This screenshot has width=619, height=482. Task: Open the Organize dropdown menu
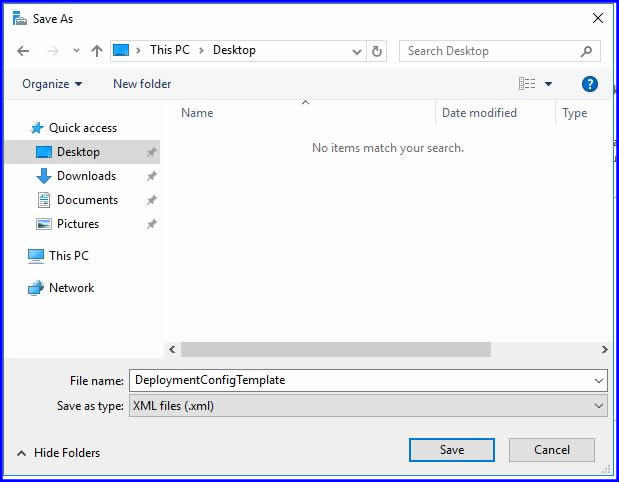pyautogui.click(x=52, y=84)
